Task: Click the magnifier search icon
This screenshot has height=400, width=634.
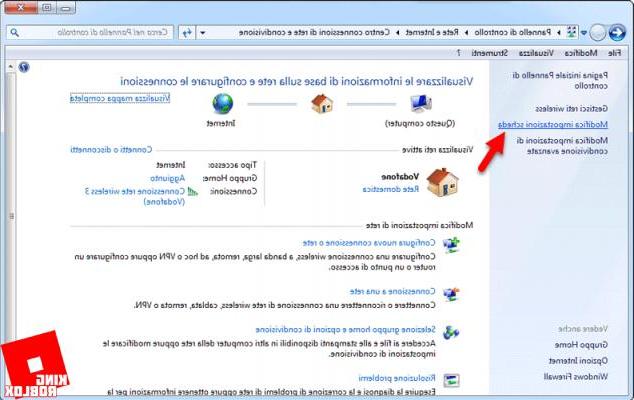Action: [x=15, y=32]
